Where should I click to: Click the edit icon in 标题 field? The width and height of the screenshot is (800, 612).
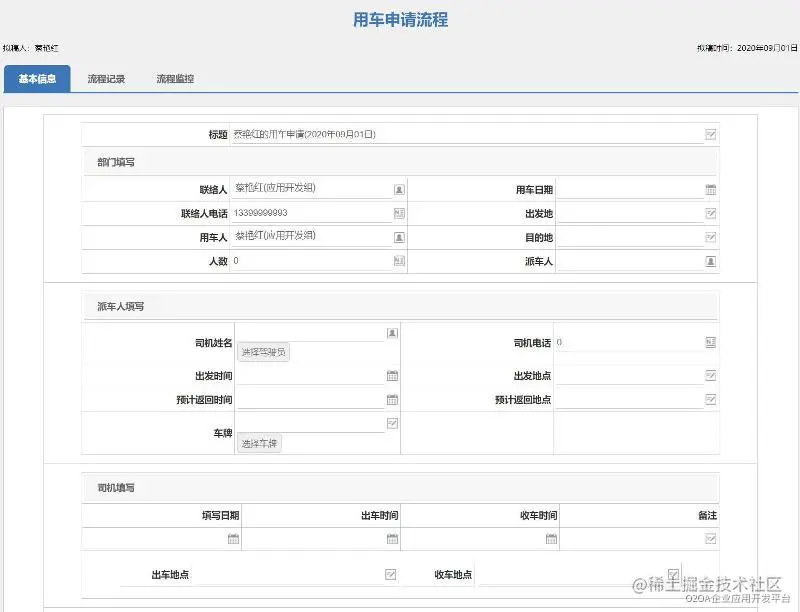[710, 135]
